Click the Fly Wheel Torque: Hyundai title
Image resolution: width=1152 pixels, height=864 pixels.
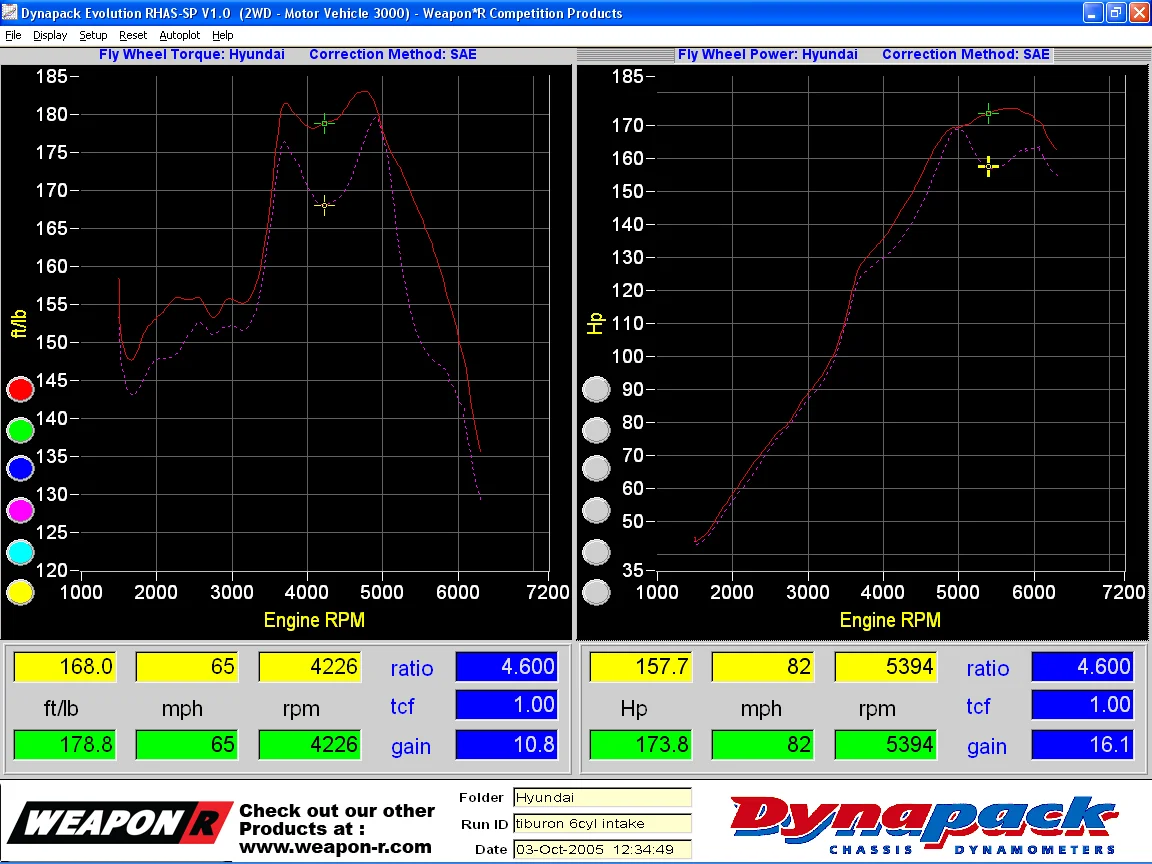[192, 54]
